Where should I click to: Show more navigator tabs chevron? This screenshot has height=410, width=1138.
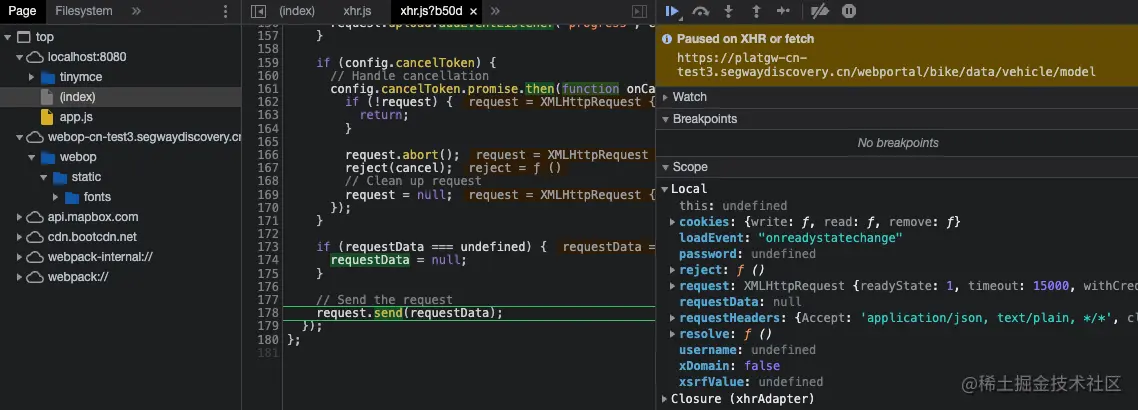tap(136, 11)
